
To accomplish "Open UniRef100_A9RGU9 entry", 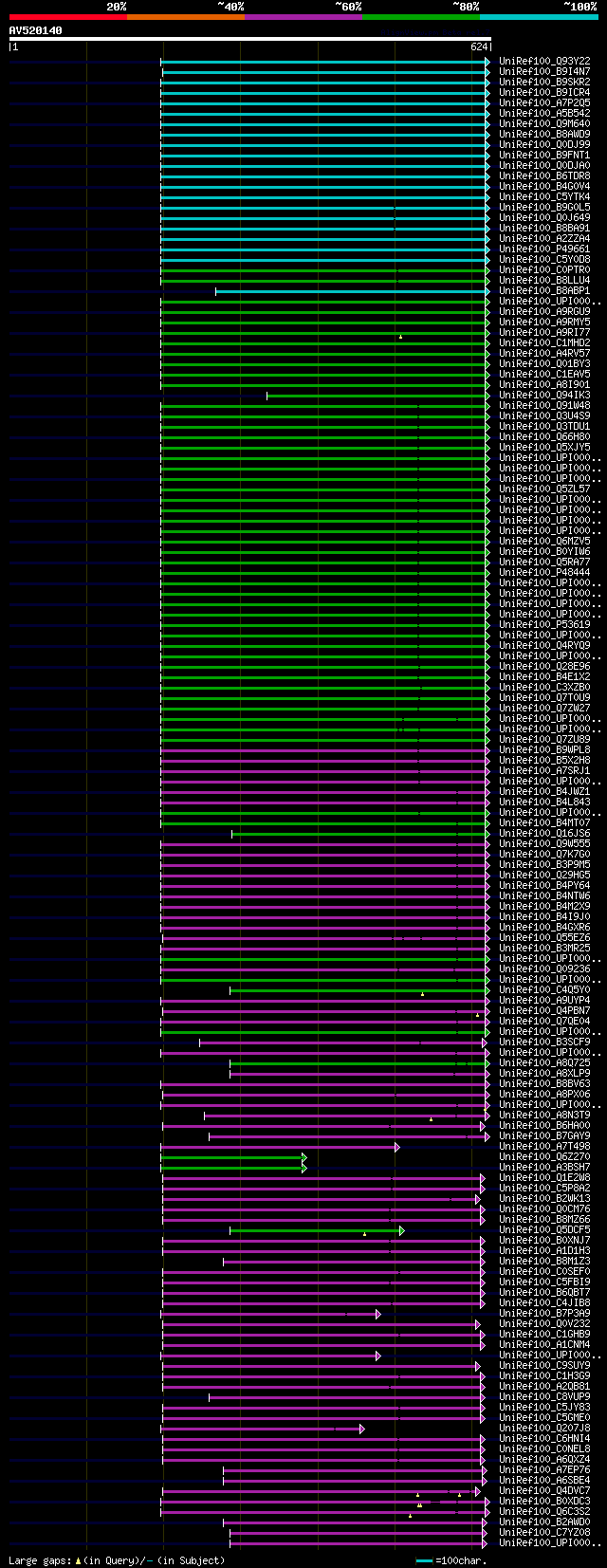I will coord(544,311).
